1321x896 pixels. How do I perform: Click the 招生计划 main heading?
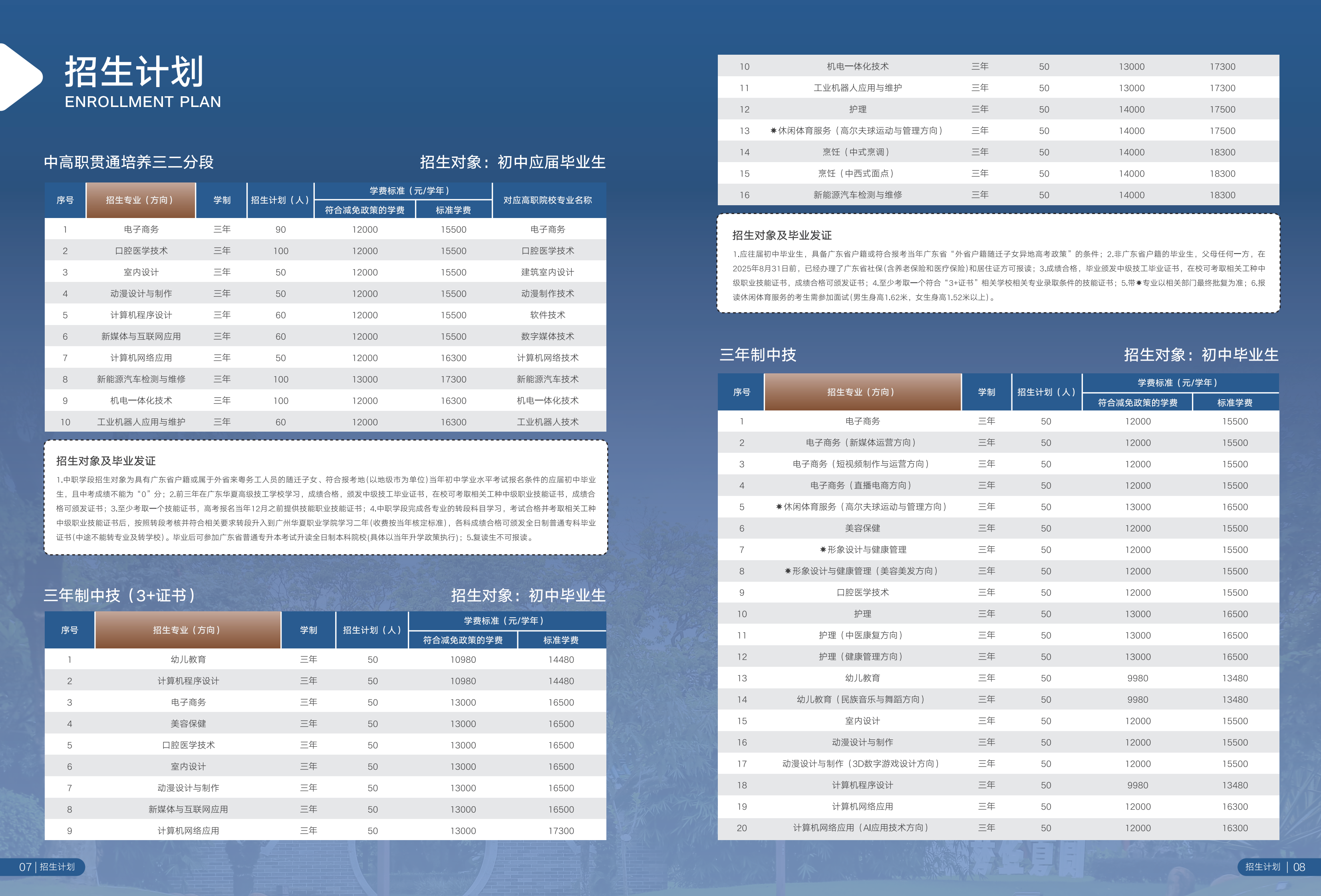pos(134,72)
